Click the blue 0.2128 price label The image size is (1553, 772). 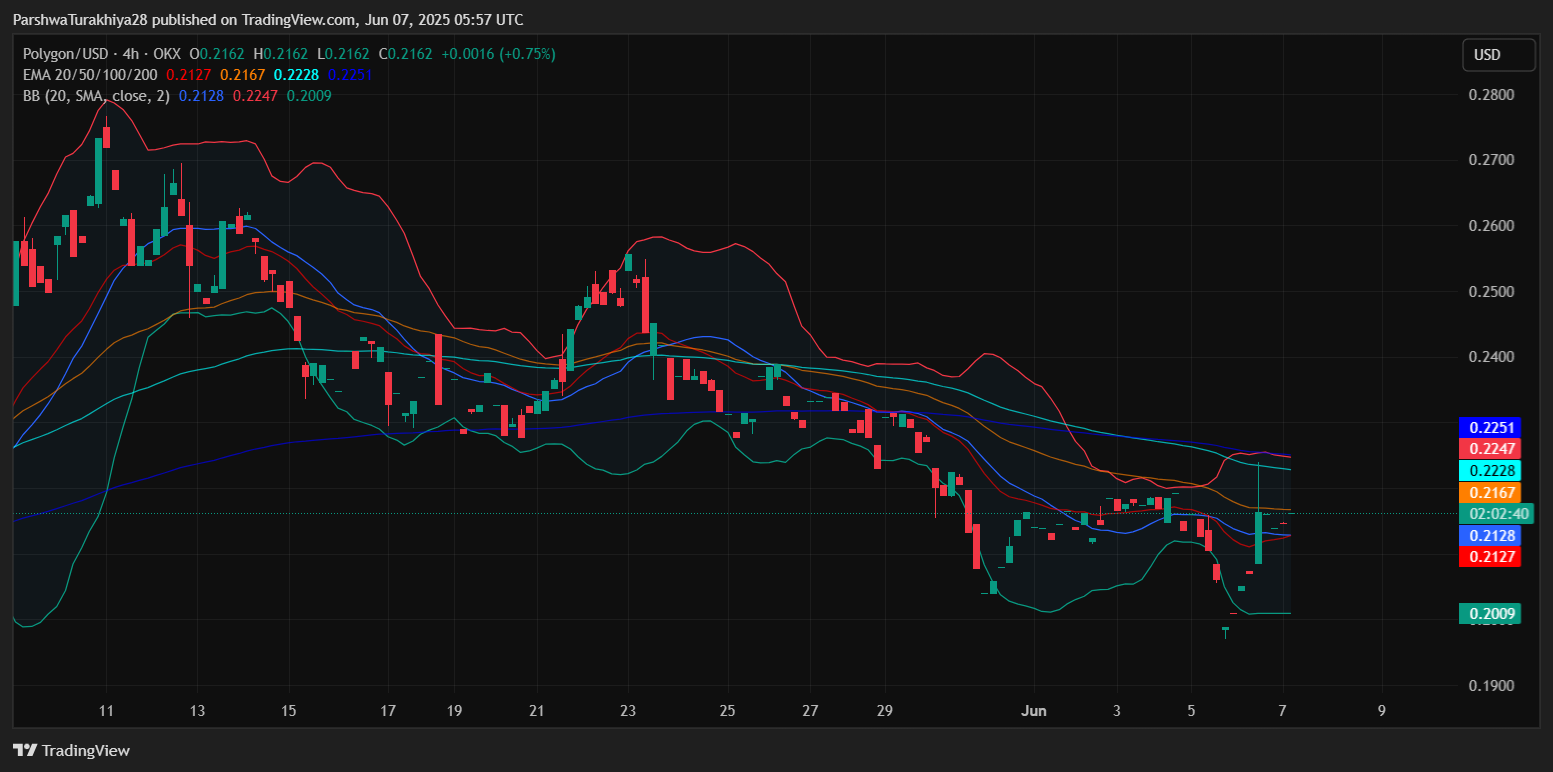[1489, 536]
